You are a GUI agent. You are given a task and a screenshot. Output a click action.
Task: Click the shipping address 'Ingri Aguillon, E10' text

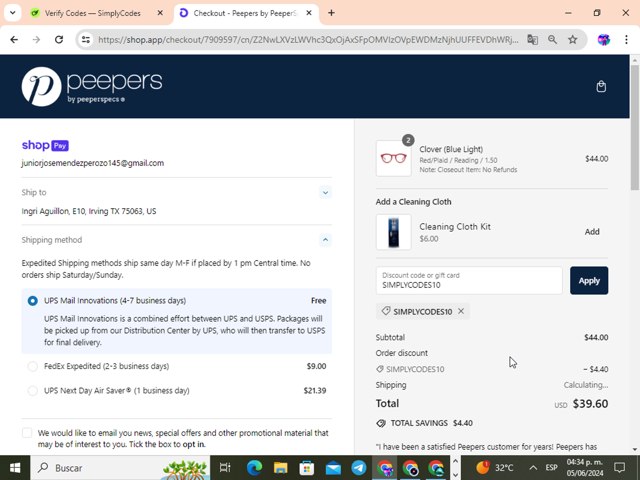tap(89, 211)
